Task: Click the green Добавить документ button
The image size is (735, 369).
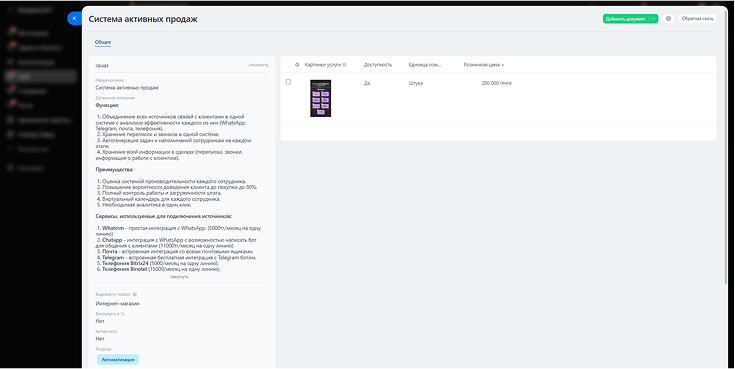Action: pyautogui.click(x=626, y=19)
